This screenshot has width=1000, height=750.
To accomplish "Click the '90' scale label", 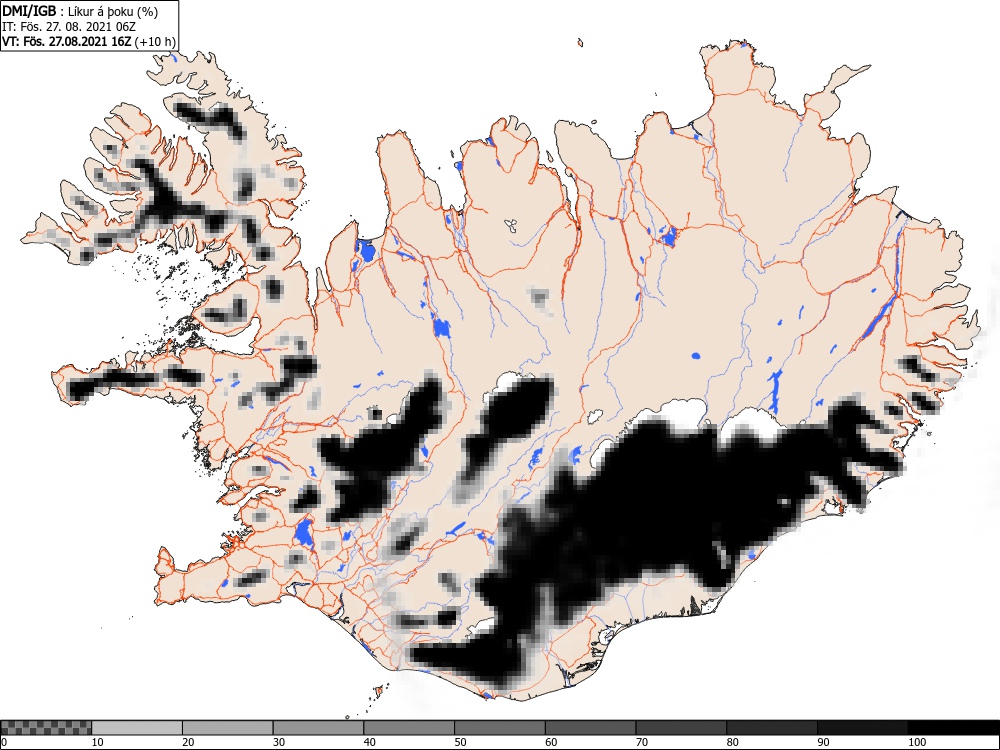I will (823, 742).
